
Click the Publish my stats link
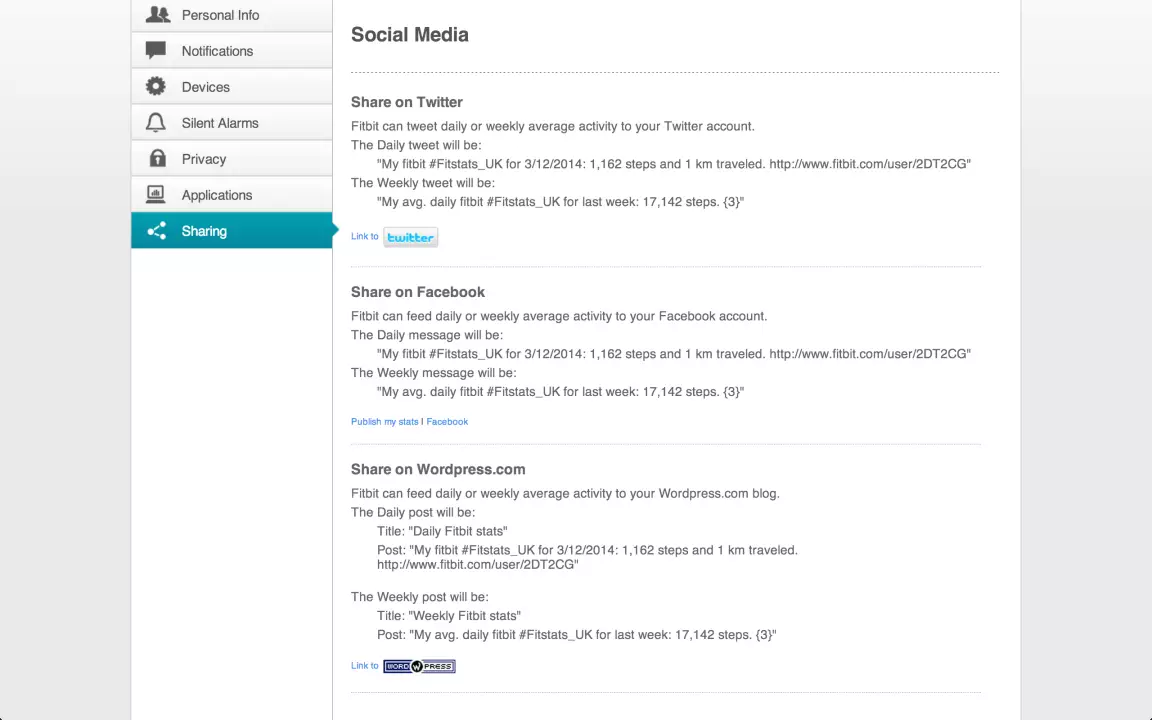pos(384,422)
